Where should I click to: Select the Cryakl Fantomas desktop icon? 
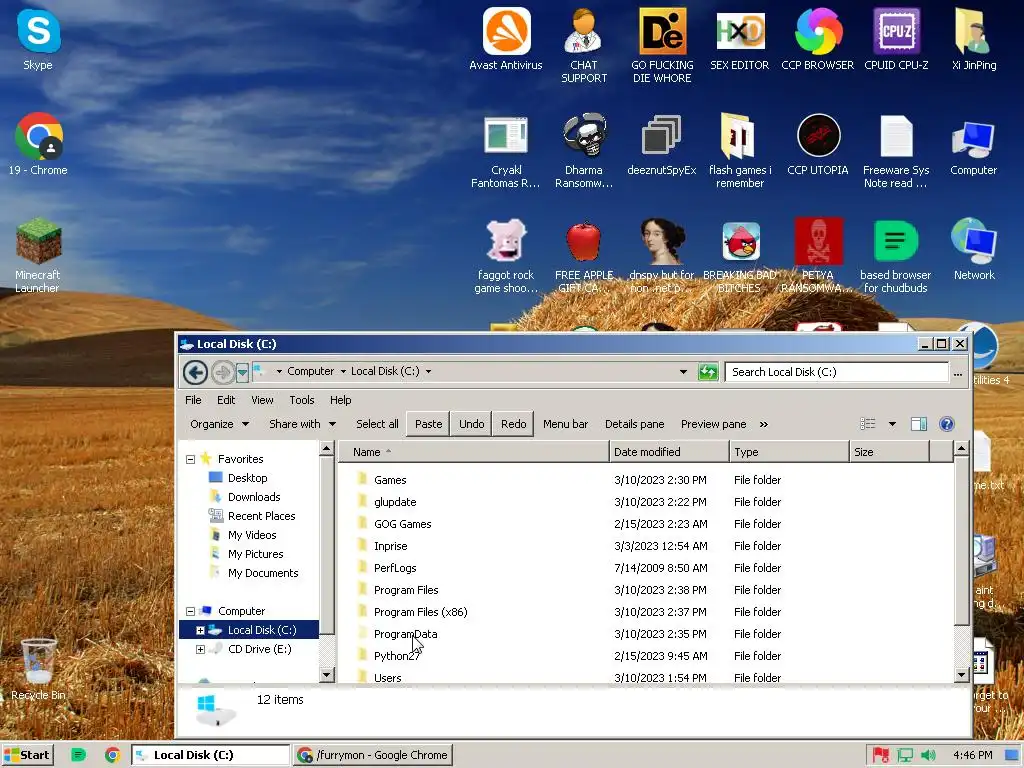505,151
